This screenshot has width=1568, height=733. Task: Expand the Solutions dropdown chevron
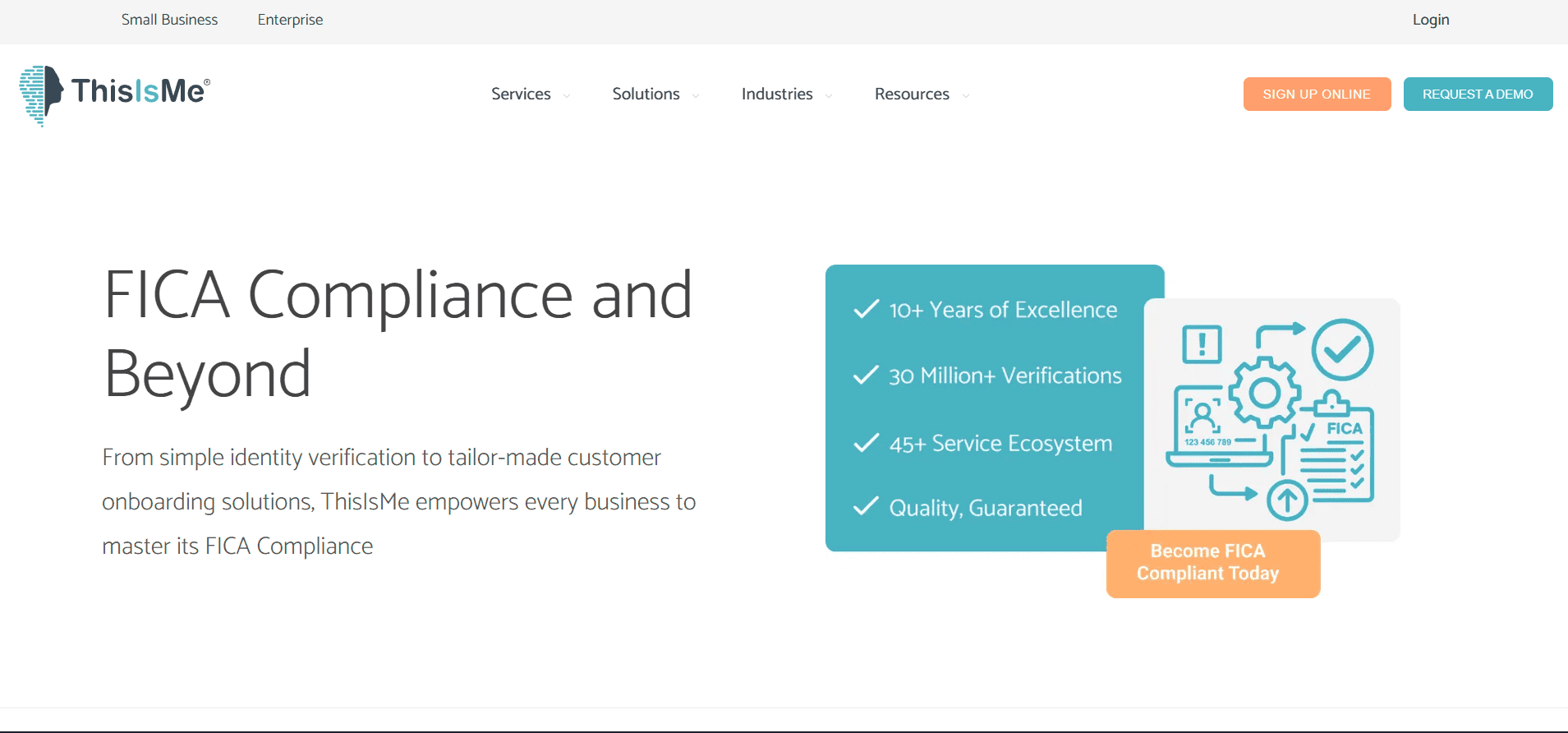[x=696, y=96]
